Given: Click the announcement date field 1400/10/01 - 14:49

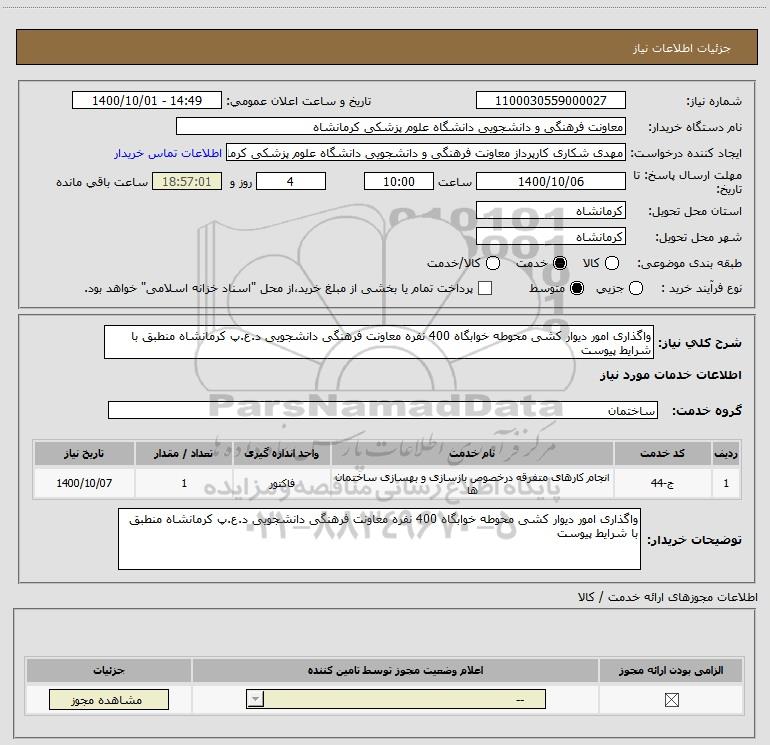Looking at the screenshot, I should tap(147, 100).
